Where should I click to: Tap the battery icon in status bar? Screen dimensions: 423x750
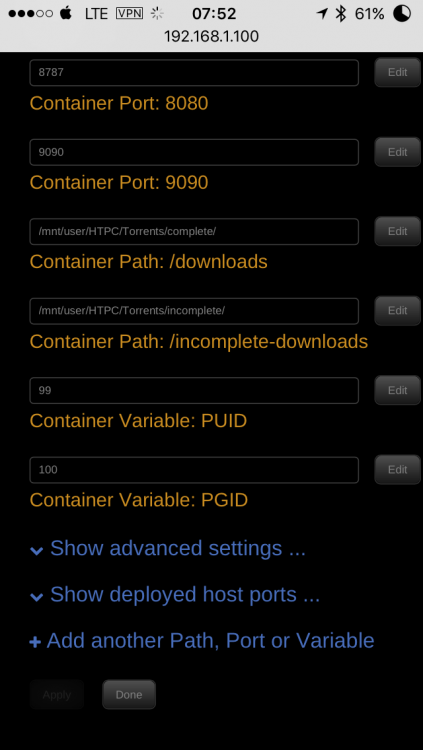[402, 13]
